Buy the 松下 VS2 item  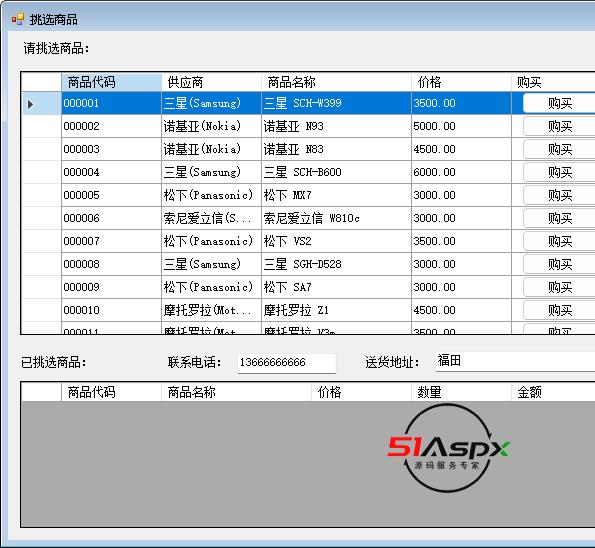[x=559, y=241]
